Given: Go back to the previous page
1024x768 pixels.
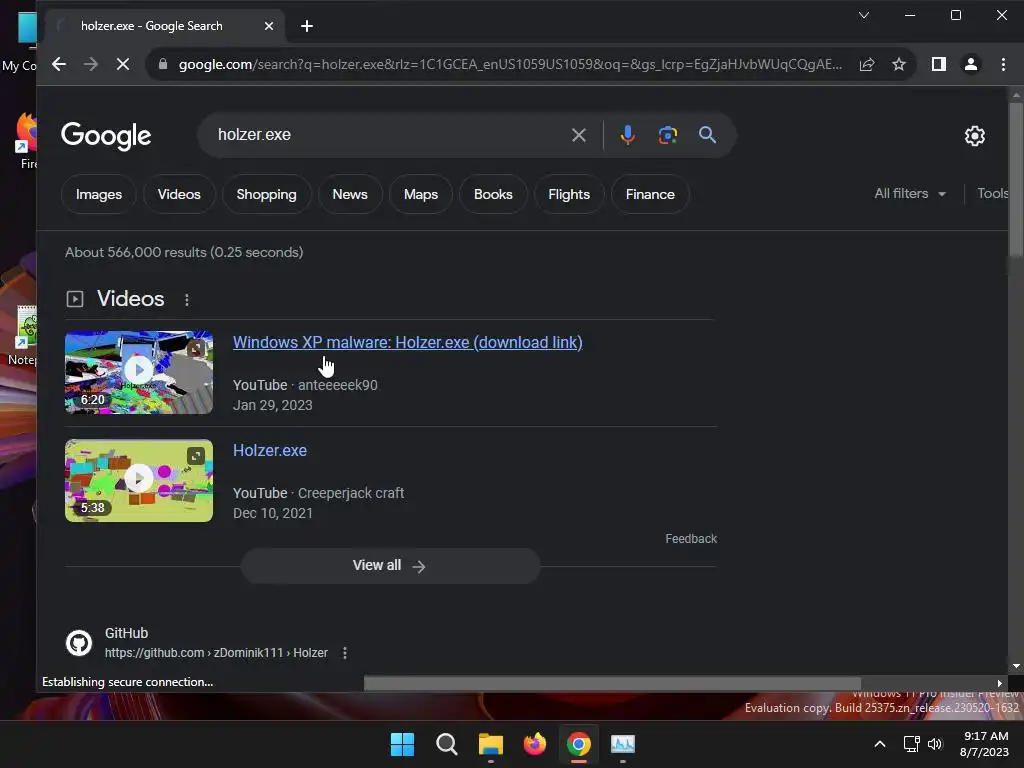Looking at the screenshot, I should [59, 64].
